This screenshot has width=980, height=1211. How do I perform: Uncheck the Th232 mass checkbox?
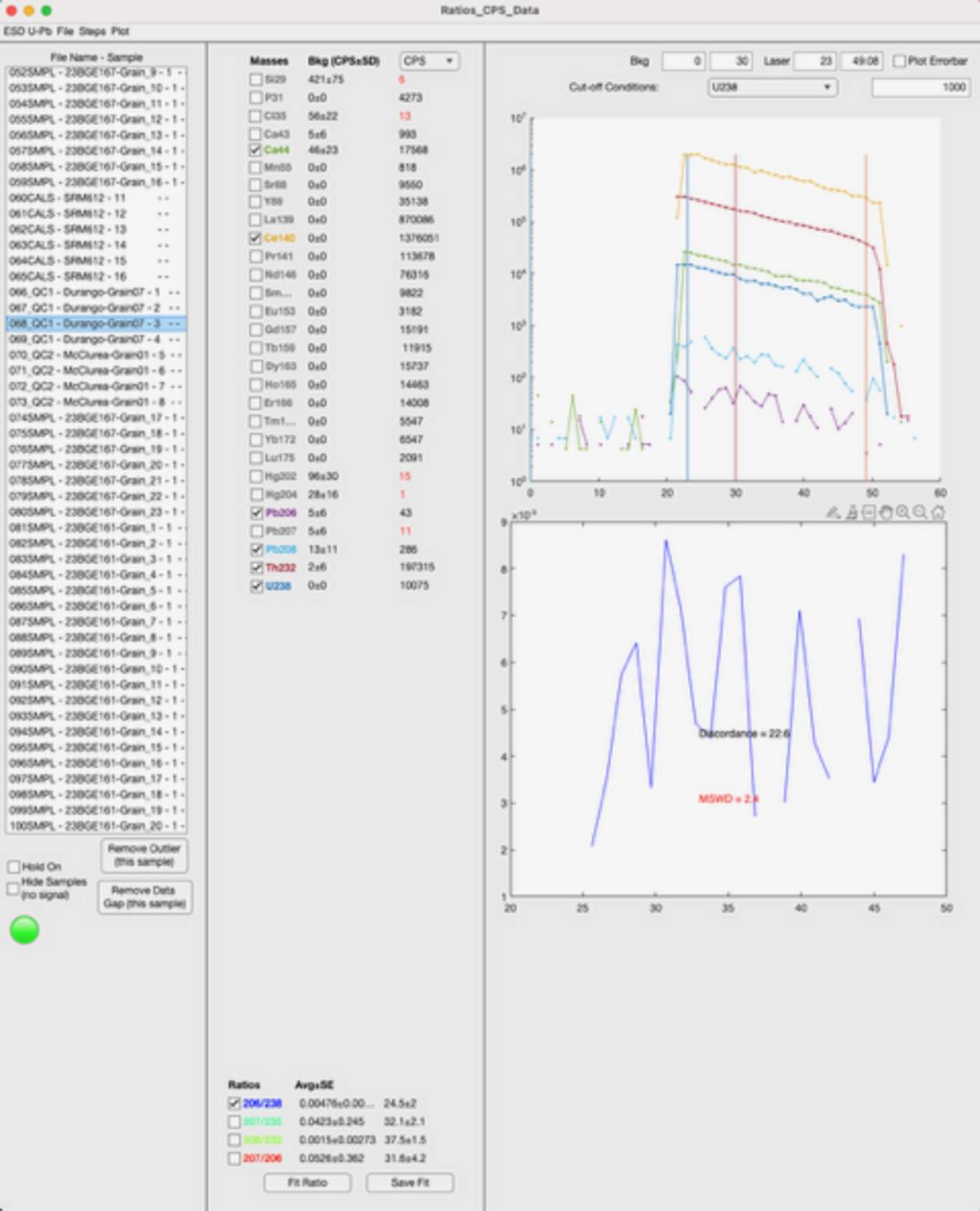[x=256, y=568]
